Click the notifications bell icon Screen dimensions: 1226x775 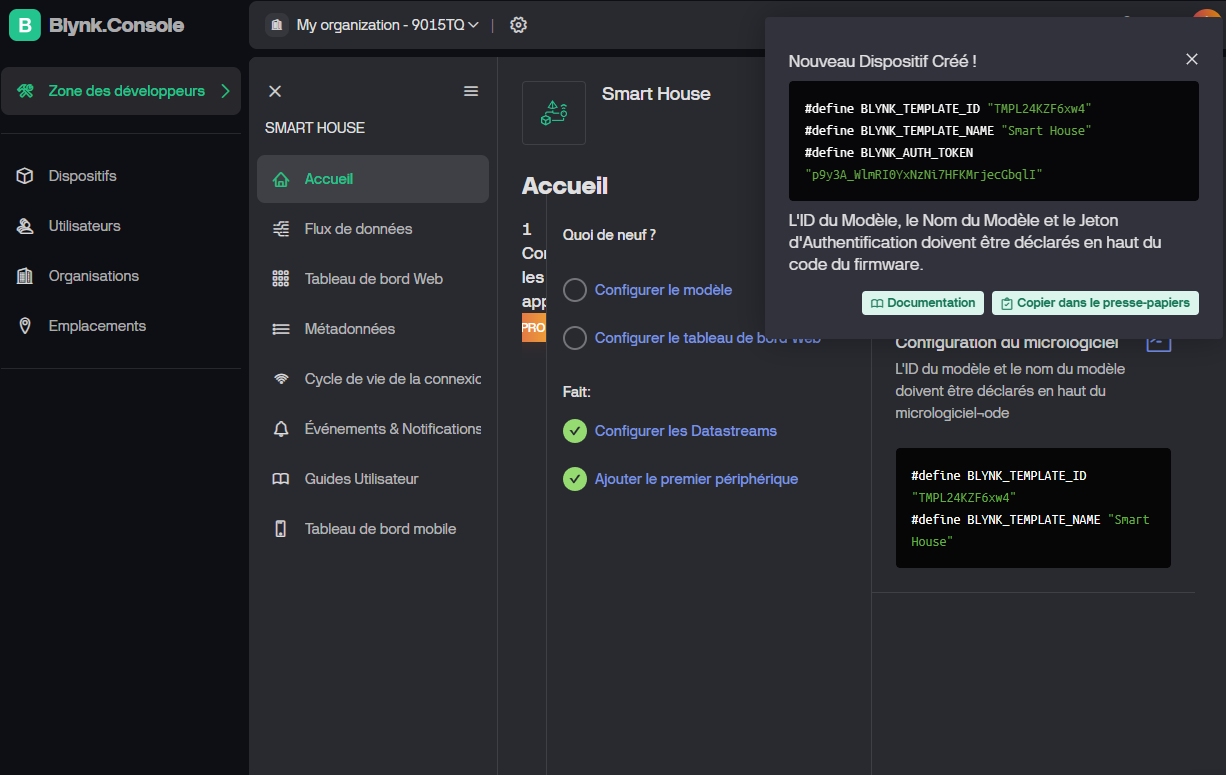(x=281, y=429)
